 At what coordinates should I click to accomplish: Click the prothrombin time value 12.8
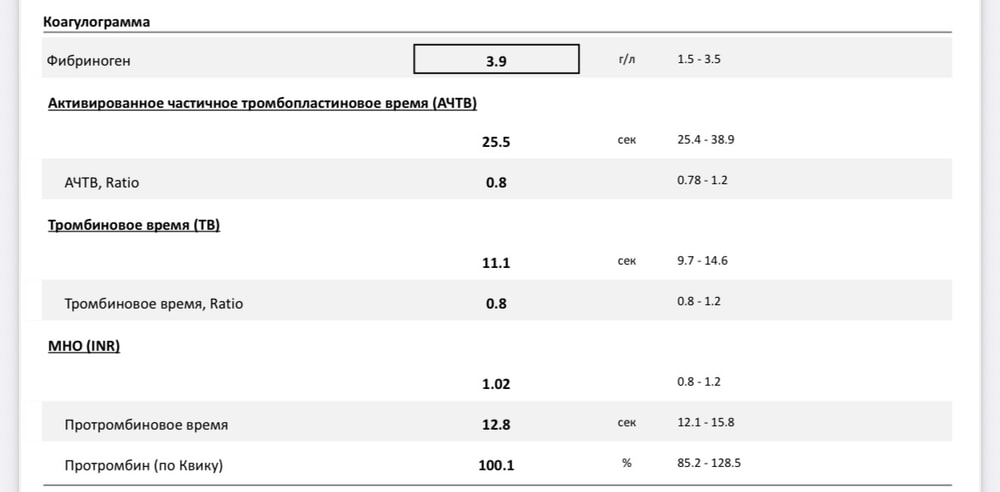496,425
